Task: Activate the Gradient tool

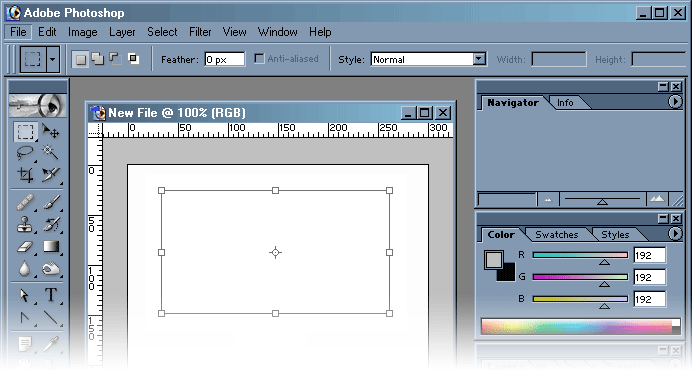Action: click(51, 246)
